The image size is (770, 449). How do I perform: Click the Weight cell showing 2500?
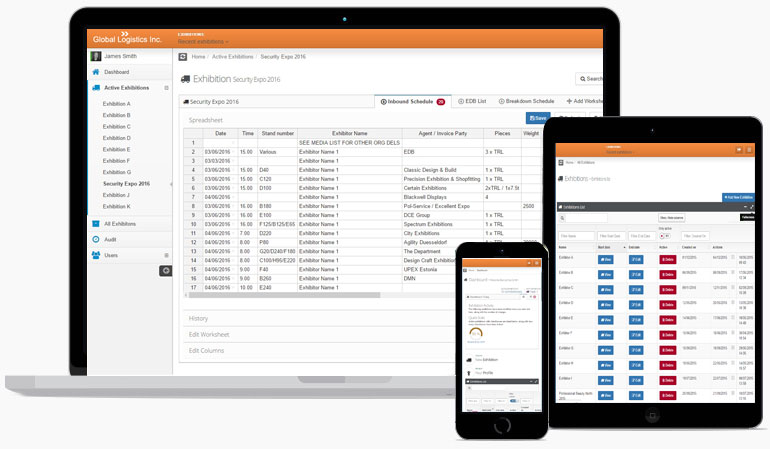531,206
